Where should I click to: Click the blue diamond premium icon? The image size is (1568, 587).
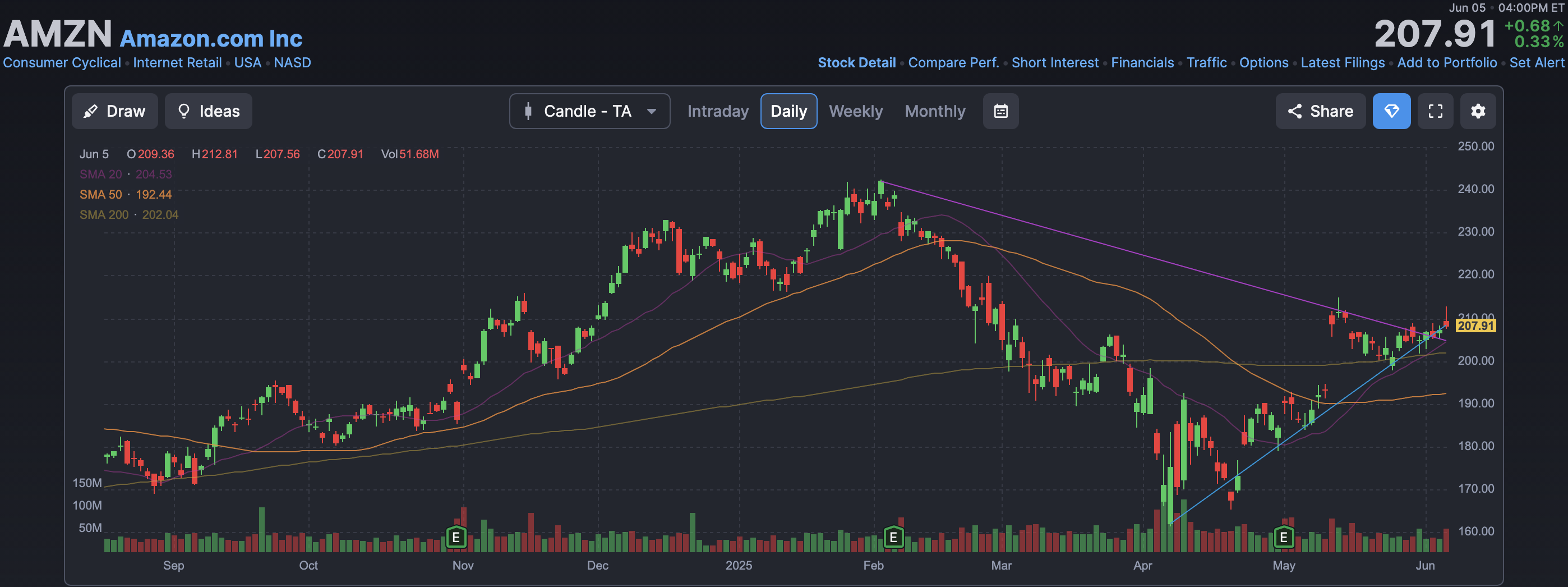click(x=1391, y=111)
